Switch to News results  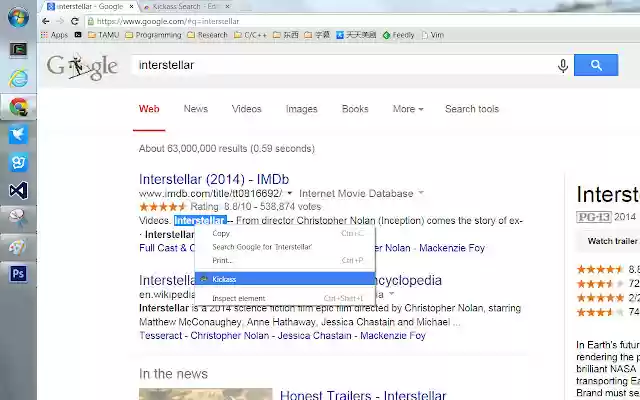point(196,109)
